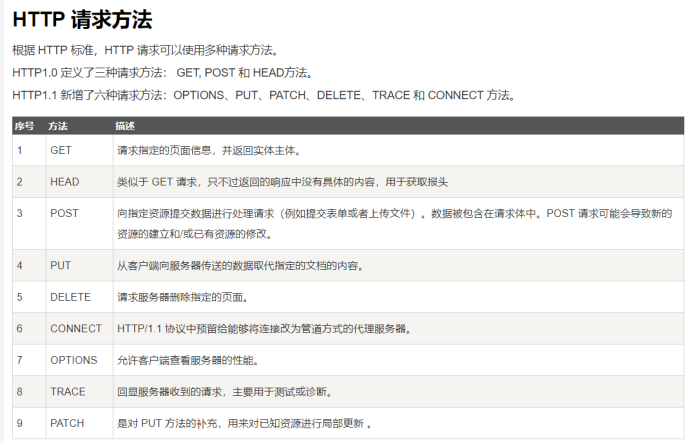Click the 'TRACE' method cell
Screen dimensions: 692x444
[x=79, y=392]
